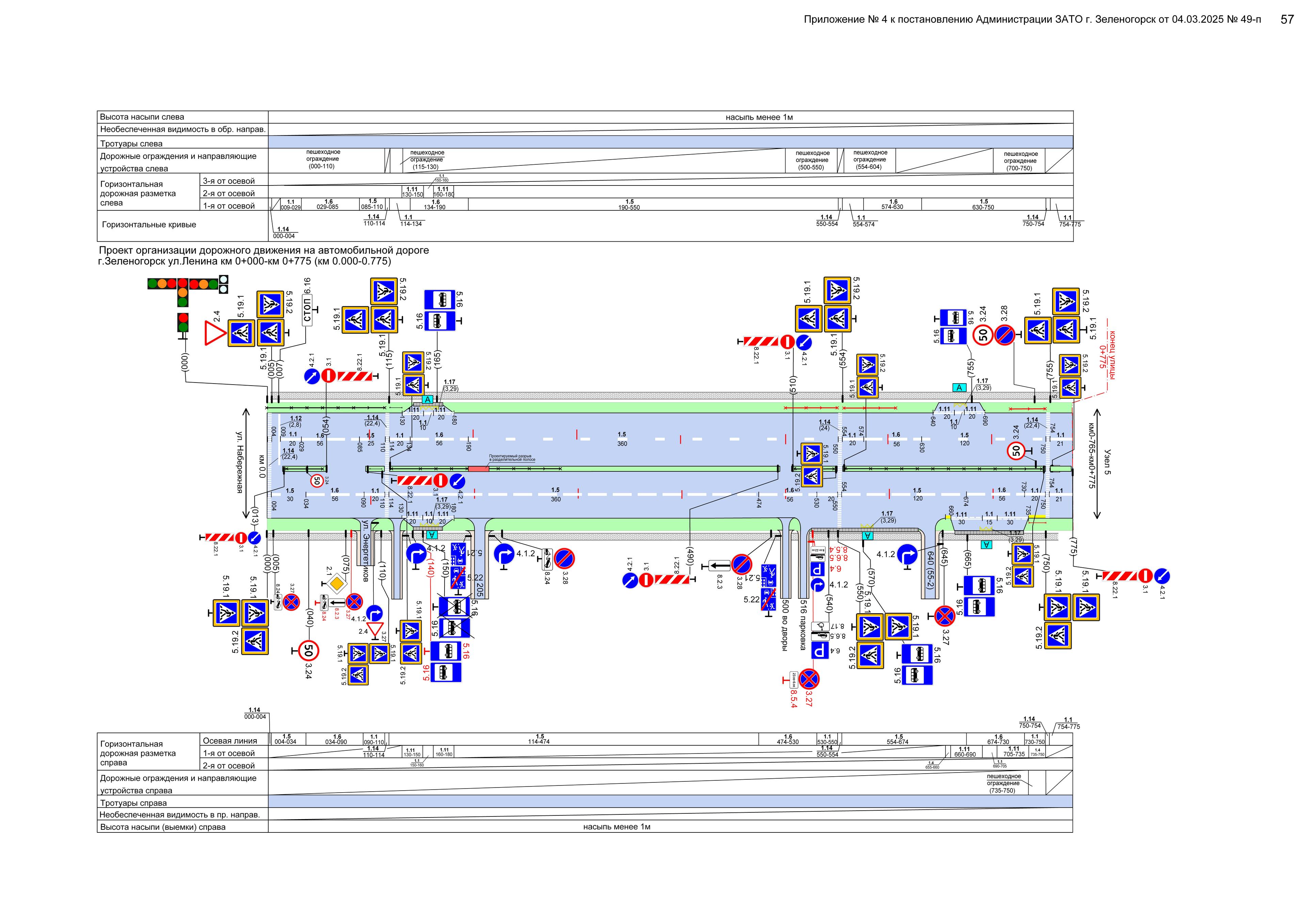Click the large left arrow plate 8.2.3
This screenshot has height=924, width=1307.
point(720,566)
